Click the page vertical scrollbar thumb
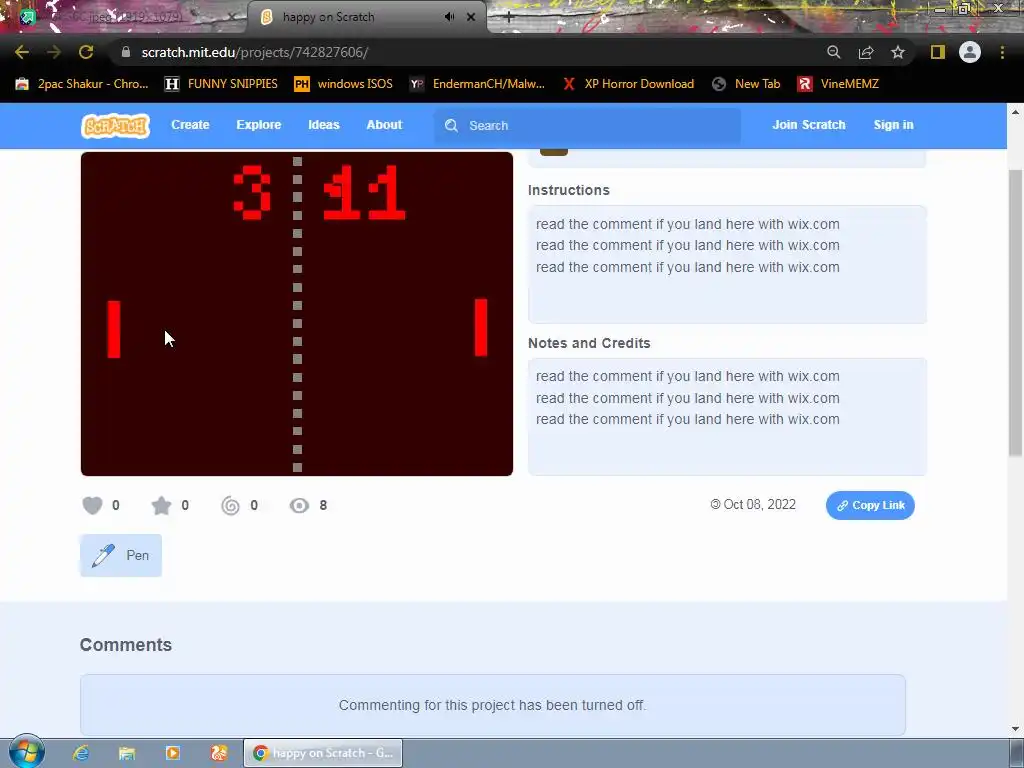 [x=1016, y=312]
